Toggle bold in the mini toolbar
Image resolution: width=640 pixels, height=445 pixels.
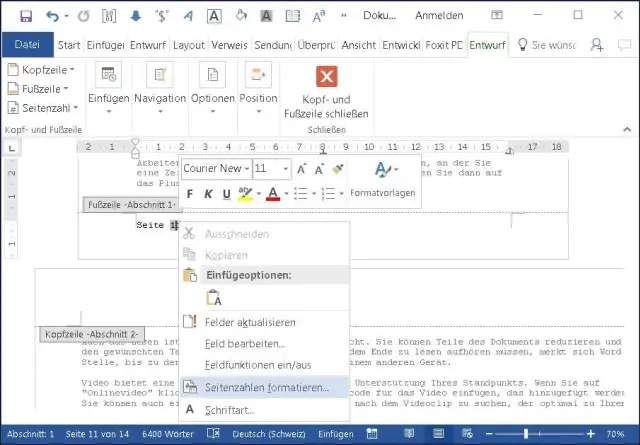pyautogui.click(x=191, y=194)
